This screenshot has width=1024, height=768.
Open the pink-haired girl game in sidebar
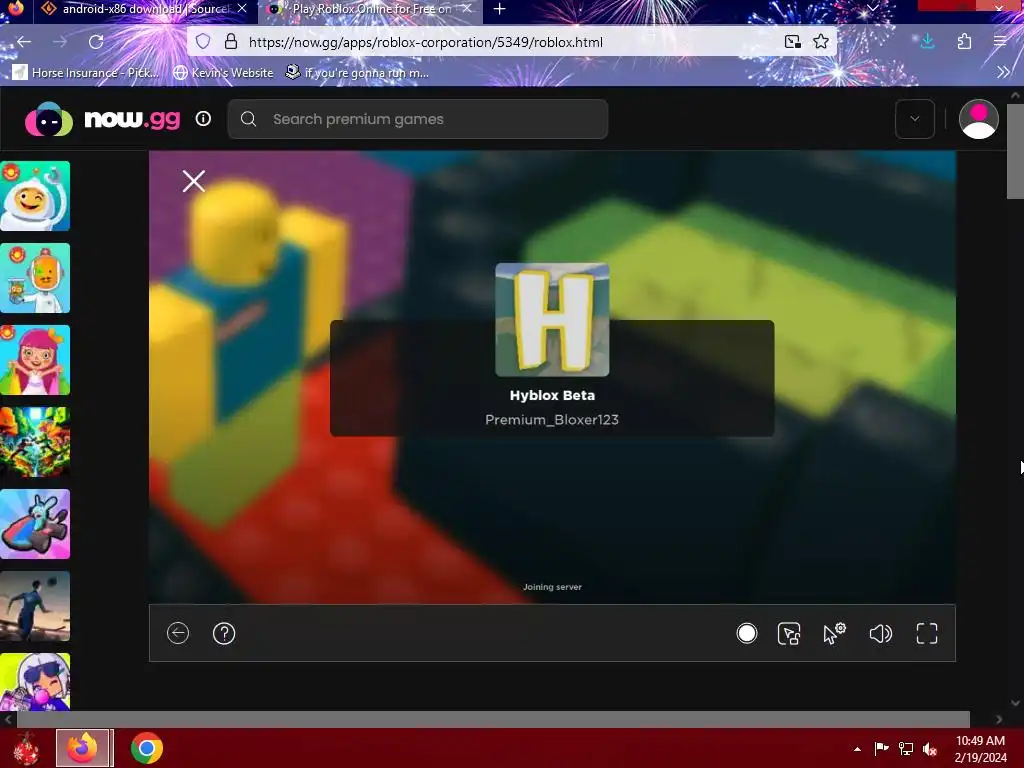[x=35, y=360]
